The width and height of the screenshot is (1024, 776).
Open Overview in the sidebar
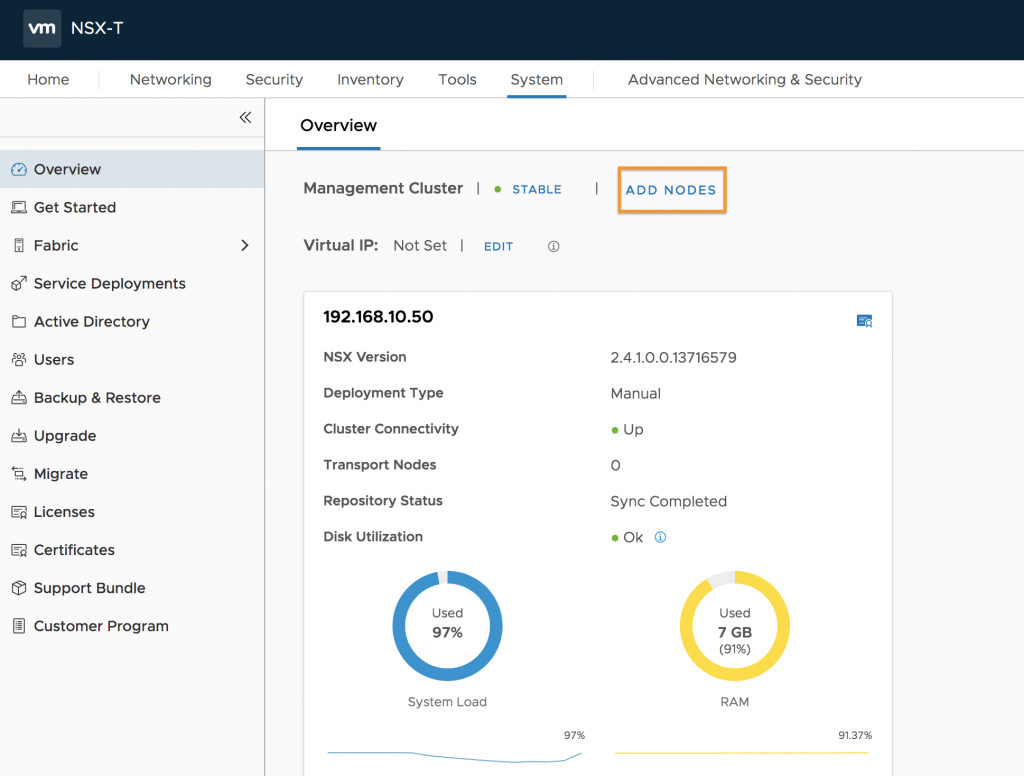[x=132, y=169]
